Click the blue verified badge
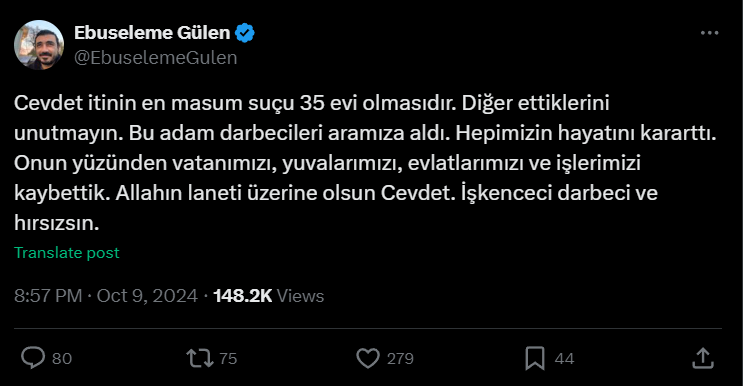 pos(245,33)
